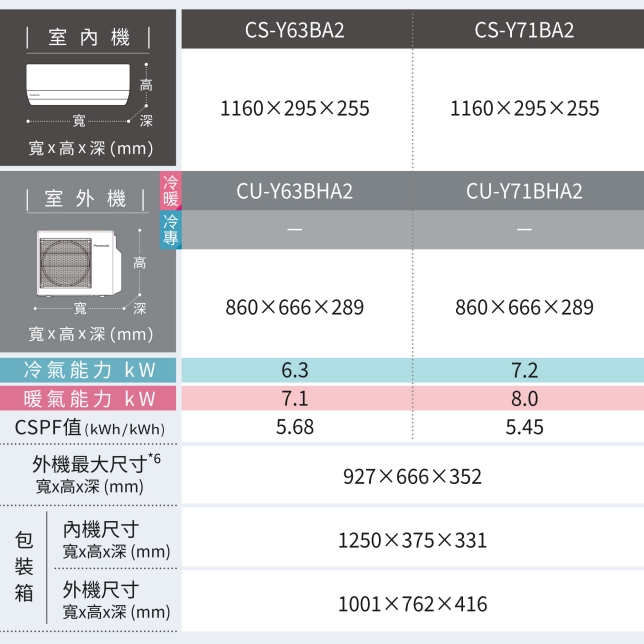Select the CS-Y63BA2 model header
Screen dimensions: 644x644
294,30
